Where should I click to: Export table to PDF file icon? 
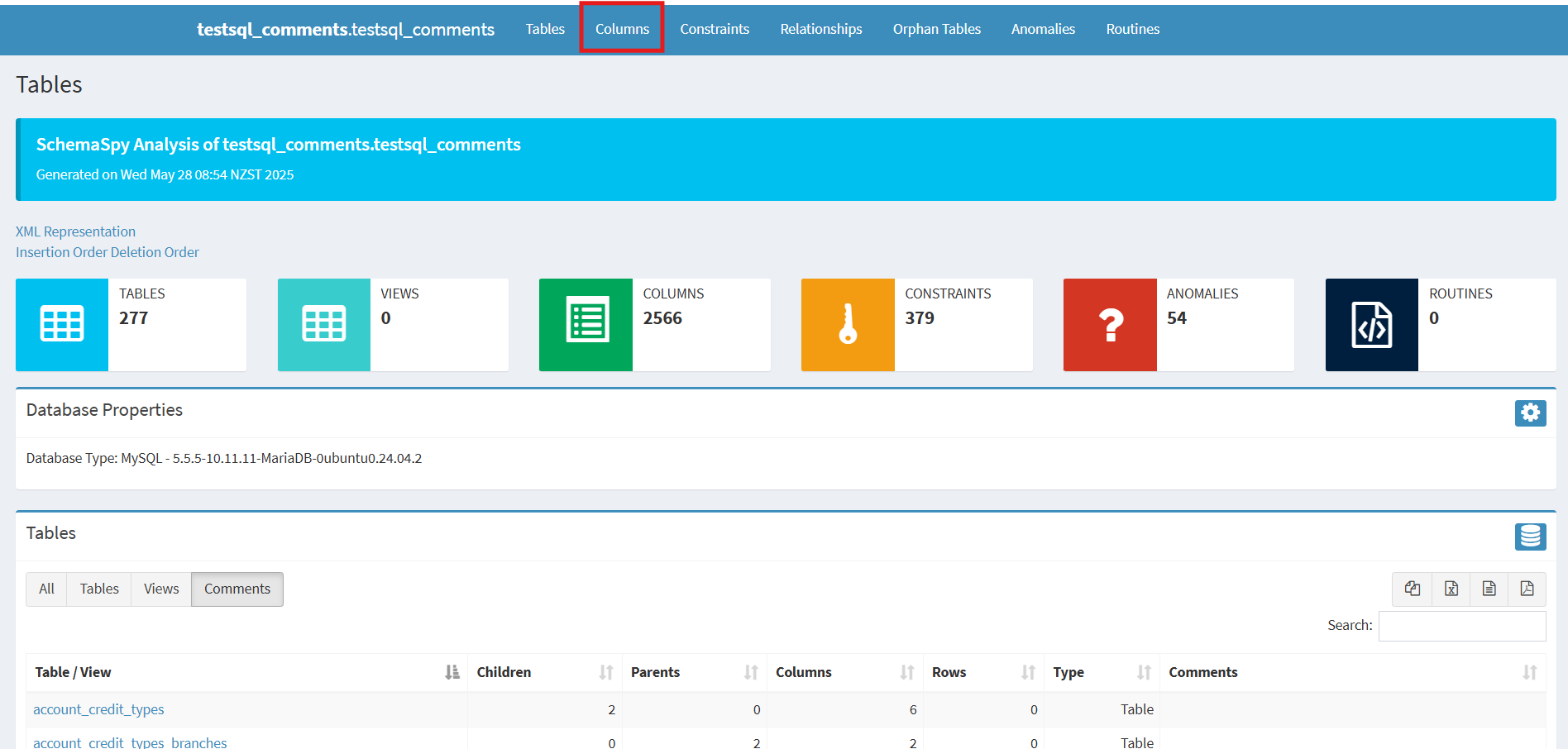[x=1527, y=589]
